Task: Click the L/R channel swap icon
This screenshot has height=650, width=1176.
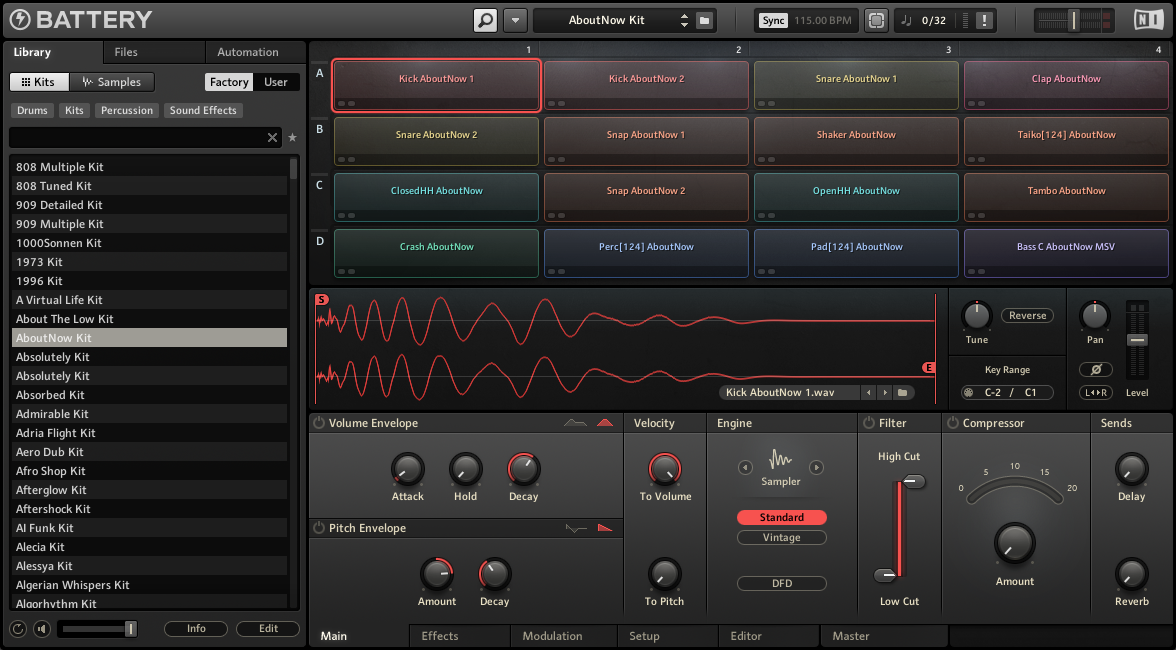Action: click(1095, 393)
